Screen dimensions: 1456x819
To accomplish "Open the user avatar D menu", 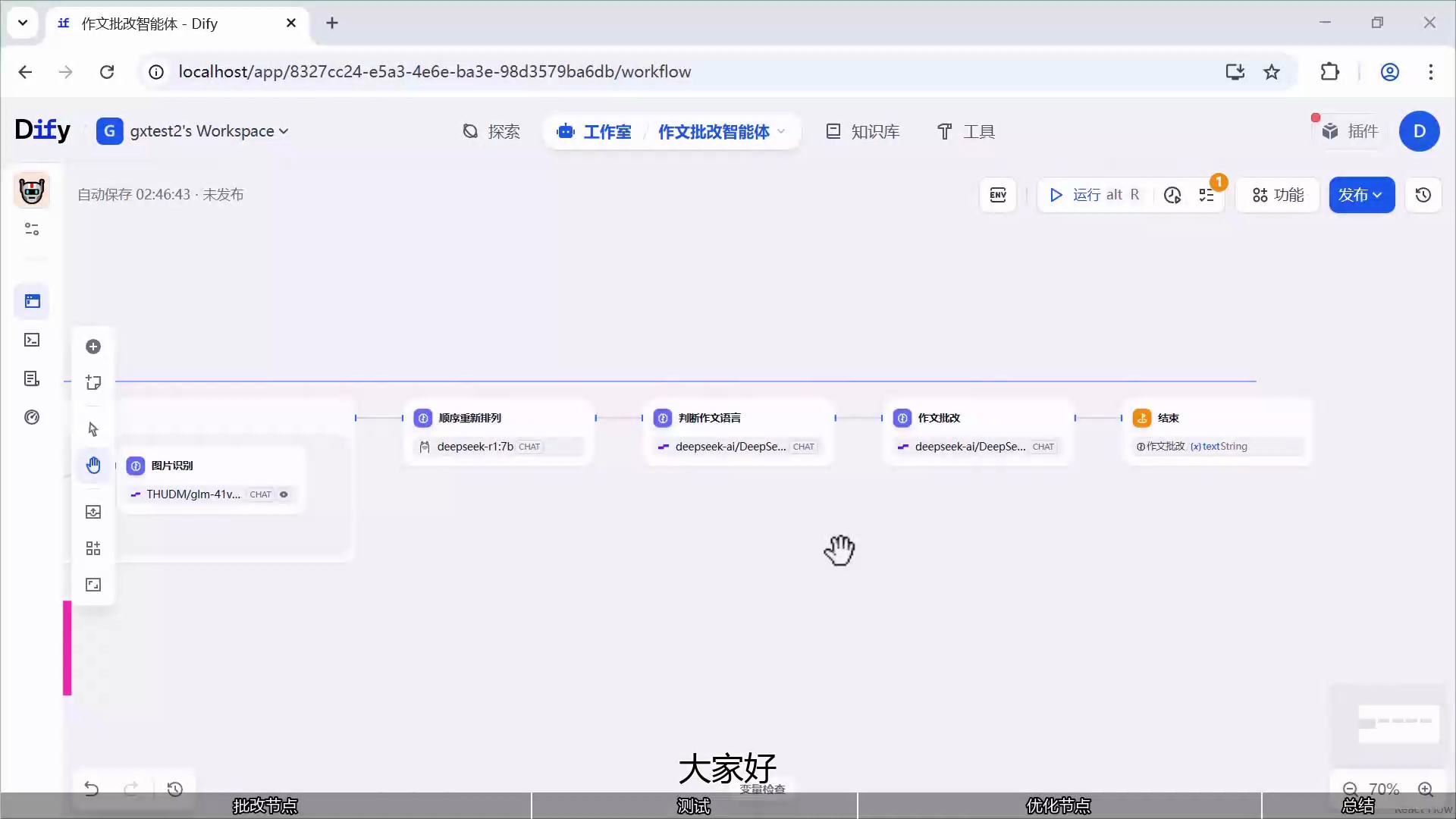I will (x=1420, y=131).
